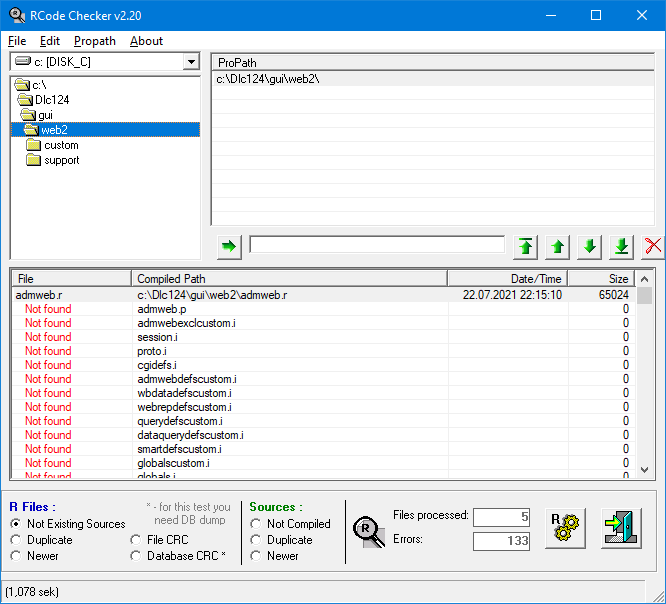This screenshot has width=666, height=604.
Task: Select the admweb.r file row
Action: (324, 295)
